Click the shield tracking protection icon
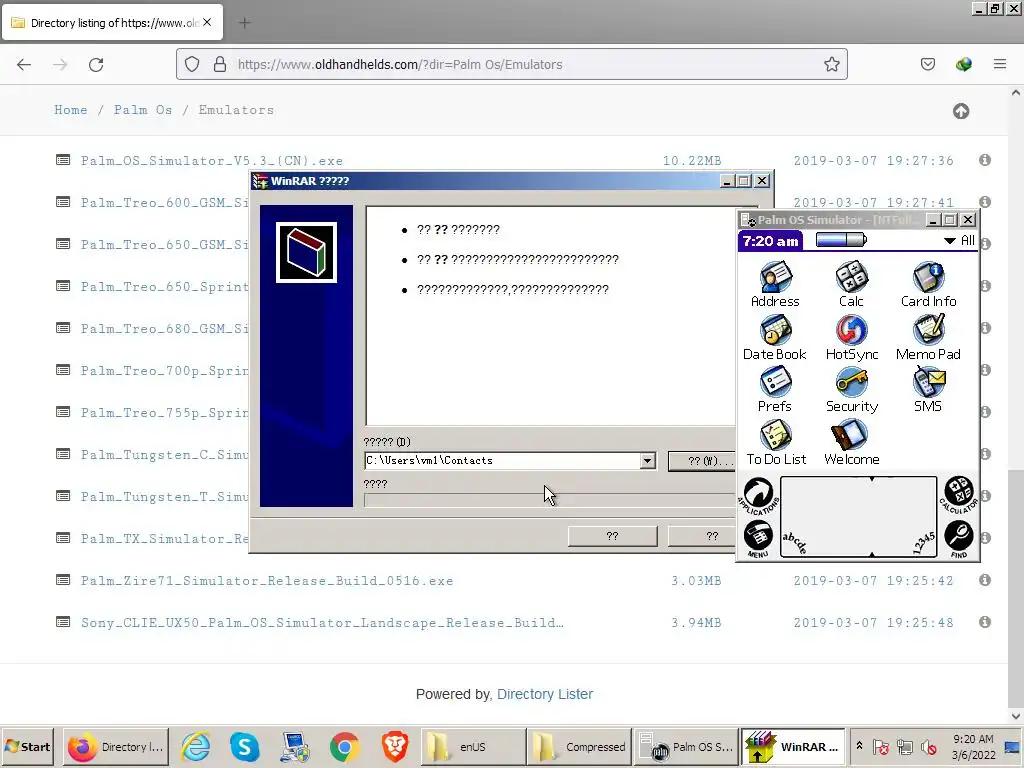Image resolution: width=1024 pixels, height=768 pixels. click(x=191, y=64)
